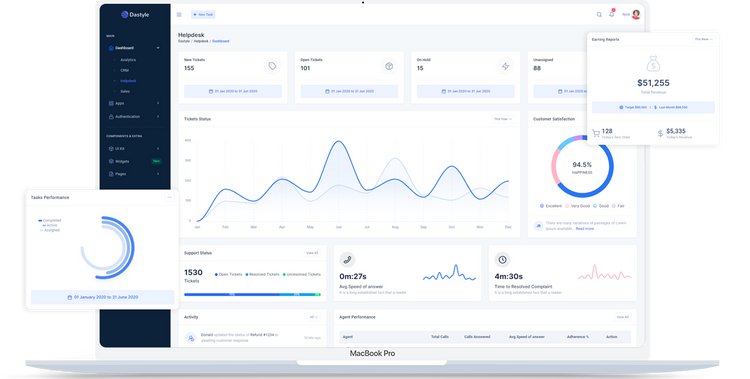Screen dimensions: 750x379
Task: Click Open Tickets date range button
Action: click(x=349, y=91)
